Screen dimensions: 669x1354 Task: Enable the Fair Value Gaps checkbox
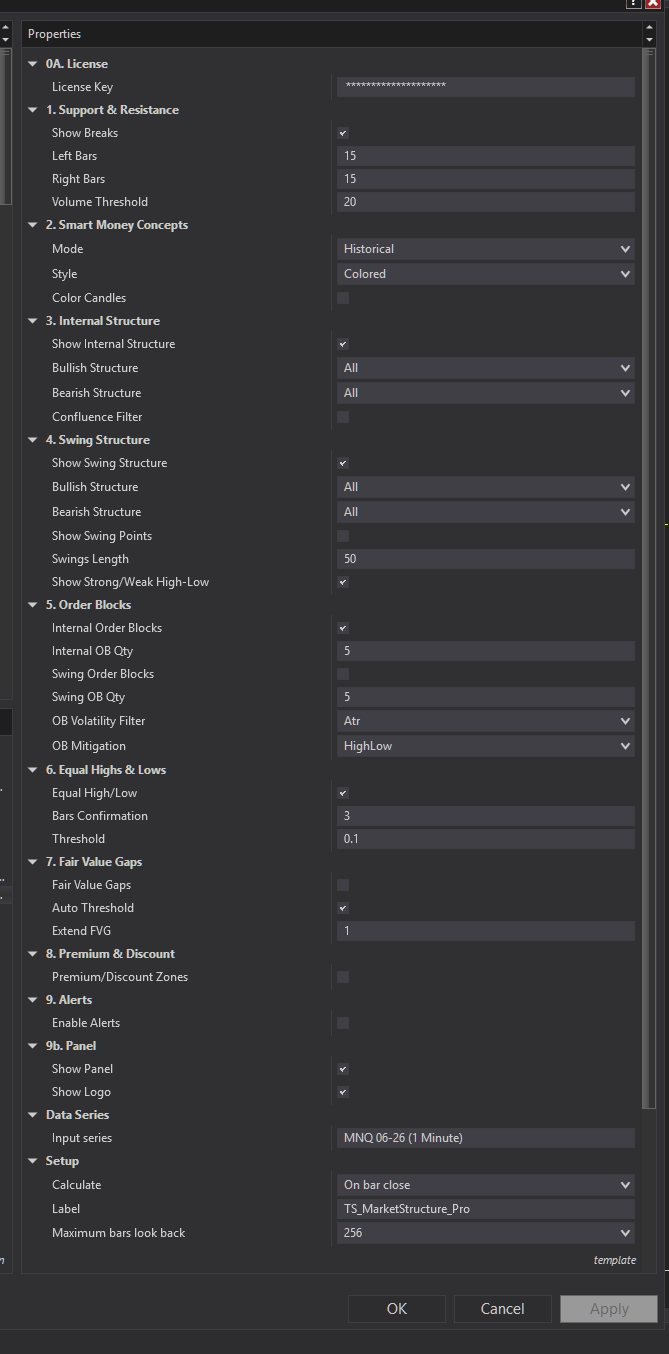pyautogui.click(x=343, y=885)
